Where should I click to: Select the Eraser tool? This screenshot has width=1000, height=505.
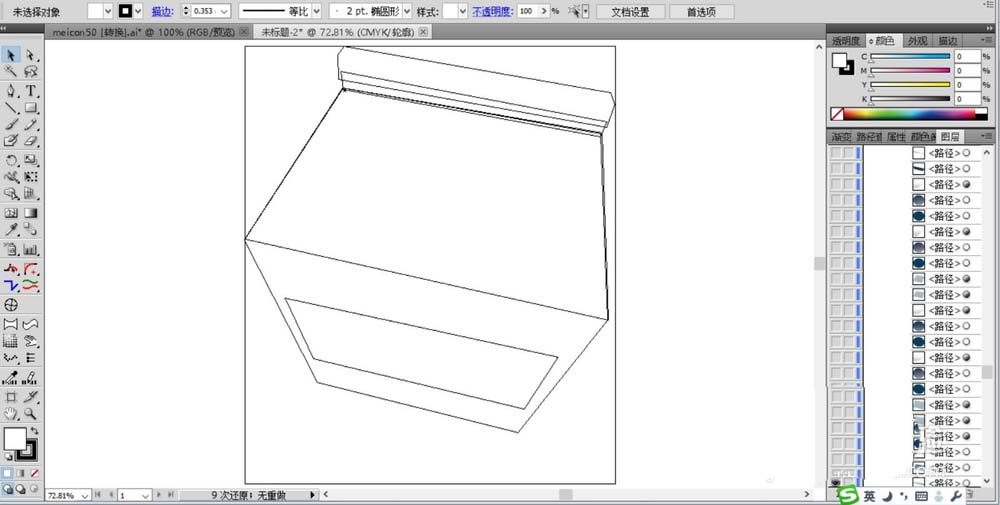[31, 141]
